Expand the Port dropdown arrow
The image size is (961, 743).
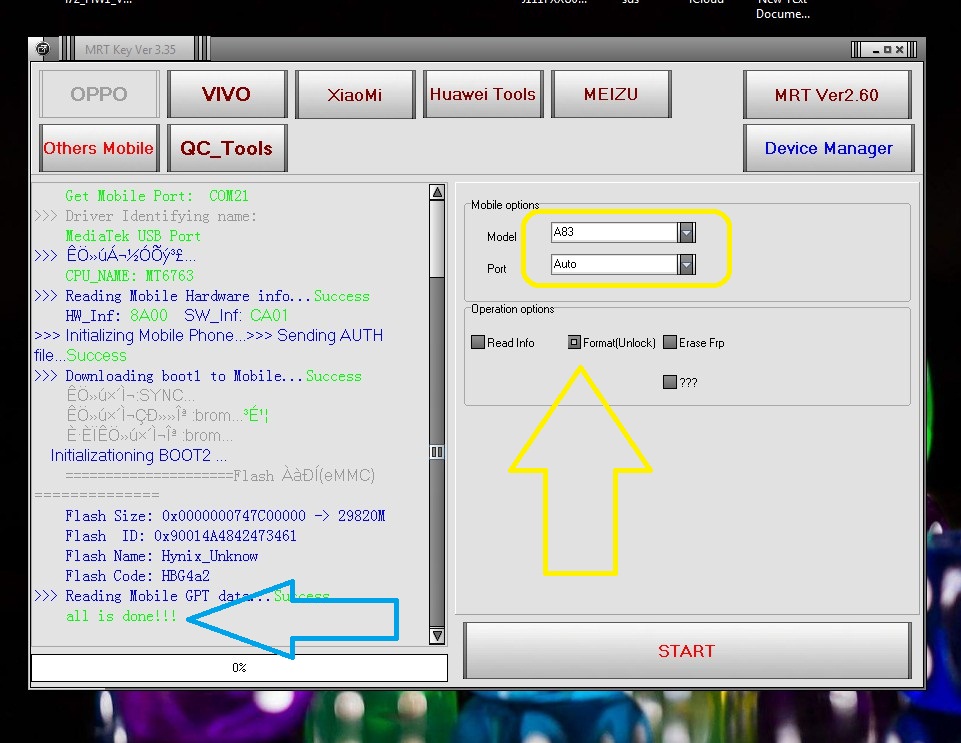(x=686, y=264)
